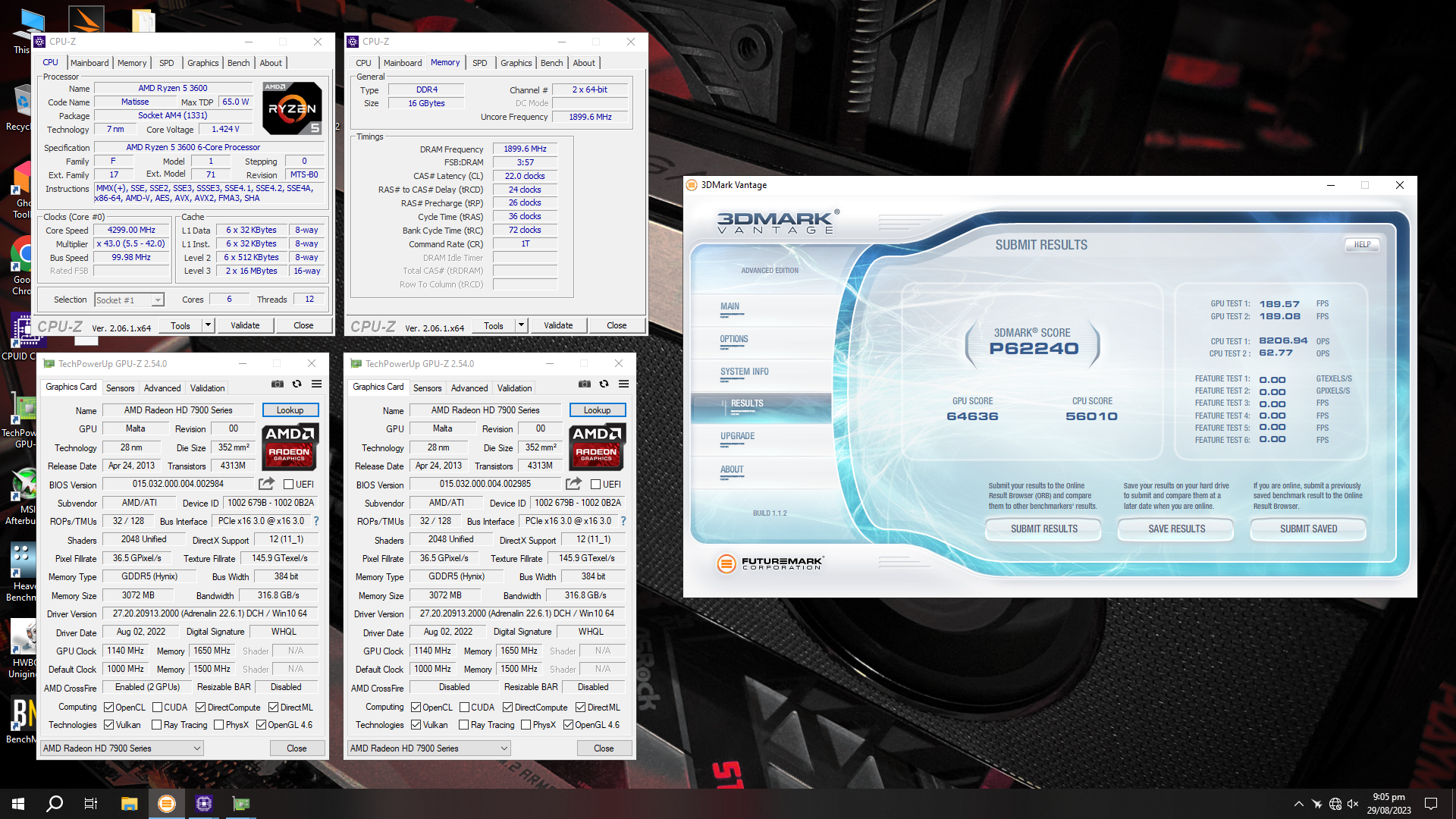Open Advanced tab in right GPU-Z
This screenshot has height=819, width=1456.
click(x=469, y=388)
